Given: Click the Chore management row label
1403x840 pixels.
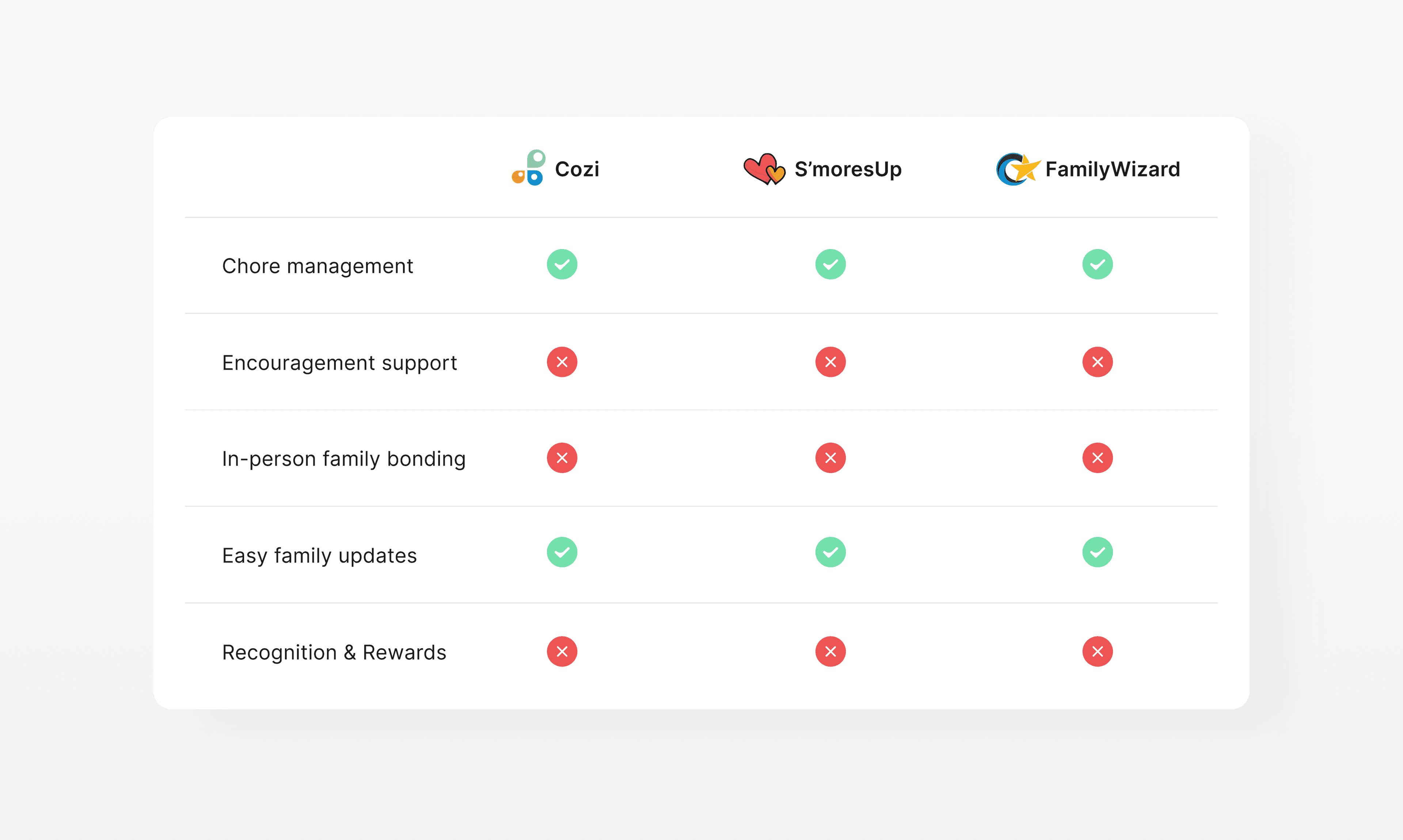Looking at the screenshot, I should [x=317, y=266].
